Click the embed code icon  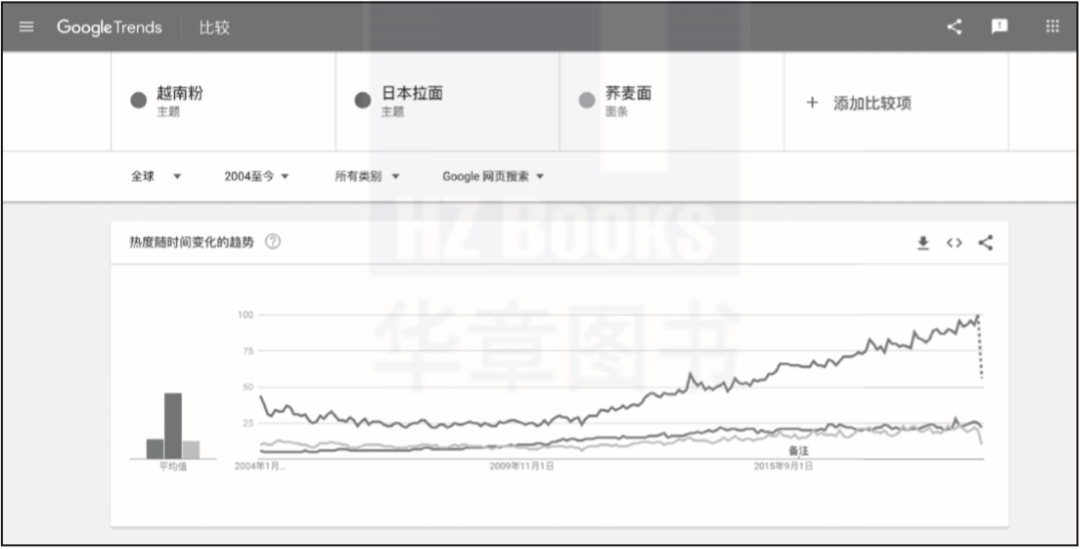[954, 242]
